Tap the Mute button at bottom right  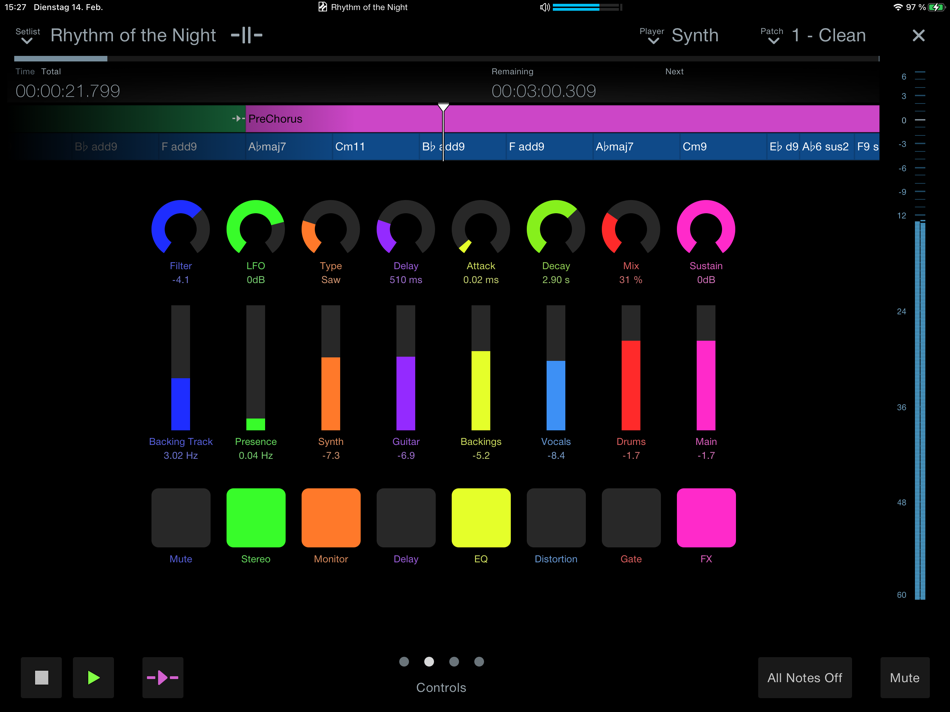(904, 677)
